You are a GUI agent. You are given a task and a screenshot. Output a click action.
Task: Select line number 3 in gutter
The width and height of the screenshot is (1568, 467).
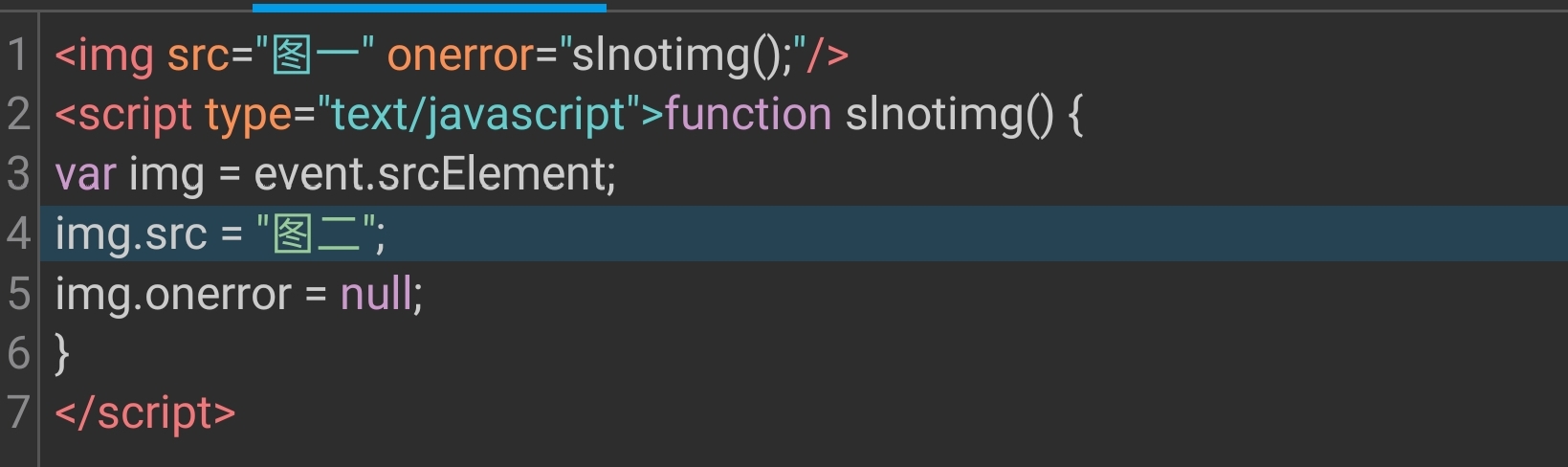coord(18,174)
